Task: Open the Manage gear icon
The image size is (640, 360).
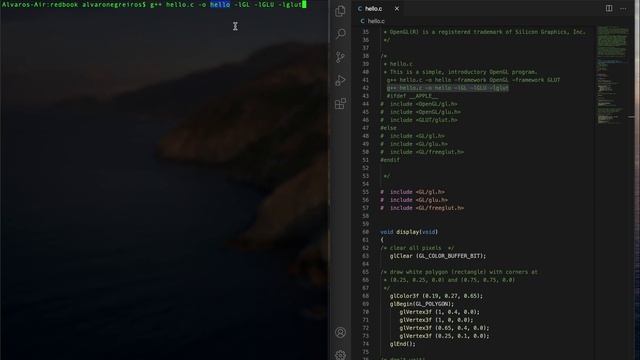Action: (340, 355)
